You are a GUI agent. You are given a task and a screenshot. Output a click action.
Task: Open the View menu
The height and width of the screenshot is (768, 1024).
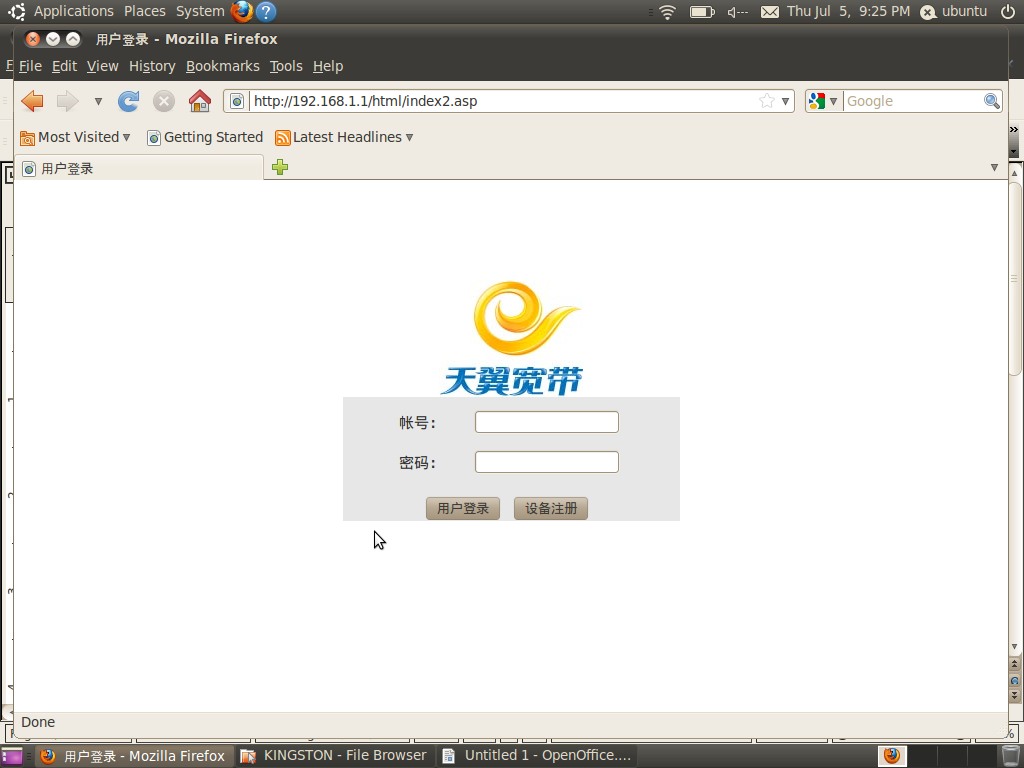103,66
